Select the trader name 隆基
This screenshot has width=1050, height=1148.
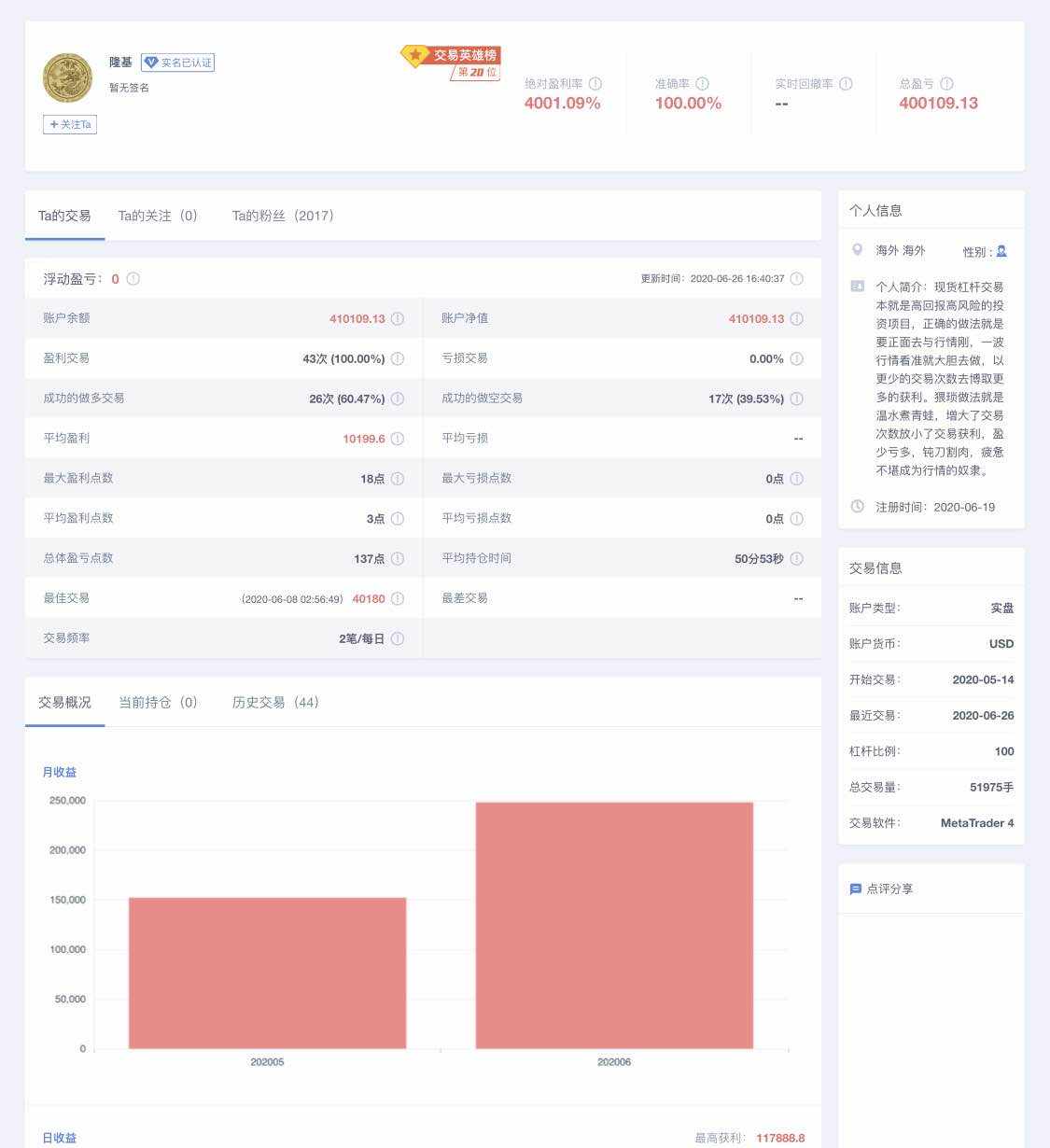120,63
